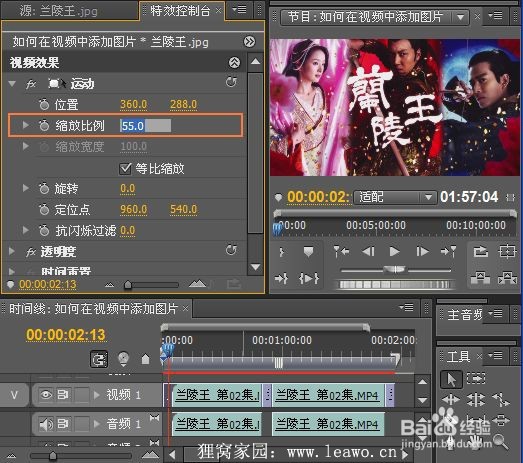The height and width of the screenshot is (463, 523).
Task: Reset the Motion effect parameters
Action: coord(231,82)
